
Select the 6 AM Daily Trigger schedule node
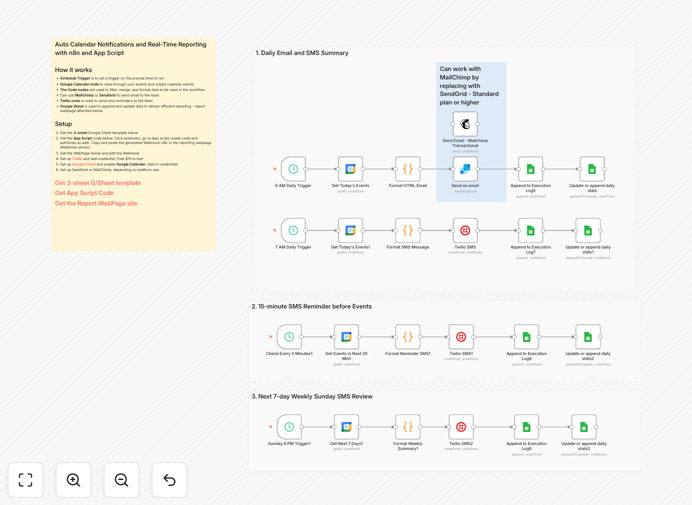[x=293, y=169]
